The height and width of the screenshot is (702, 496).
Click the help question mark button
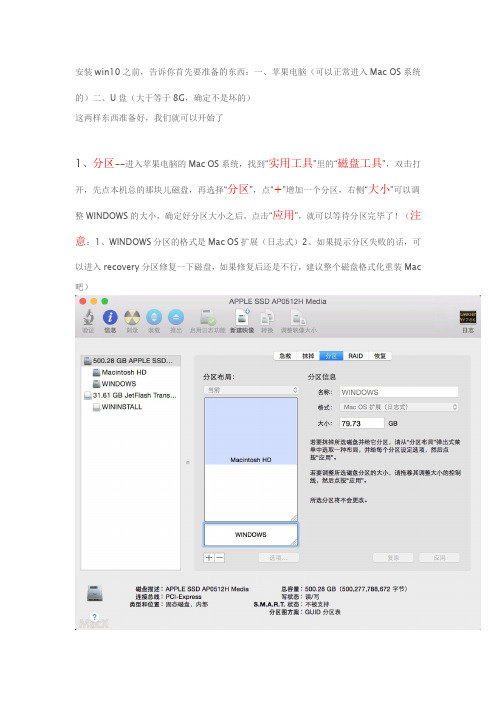[x=94, y=616]
